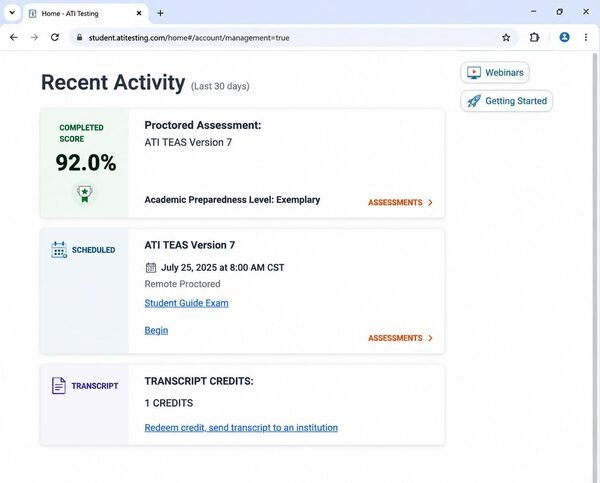This screenshot has width=600, height=483.
Task: Restore down the browser window
Action: [x=559, y=12]
